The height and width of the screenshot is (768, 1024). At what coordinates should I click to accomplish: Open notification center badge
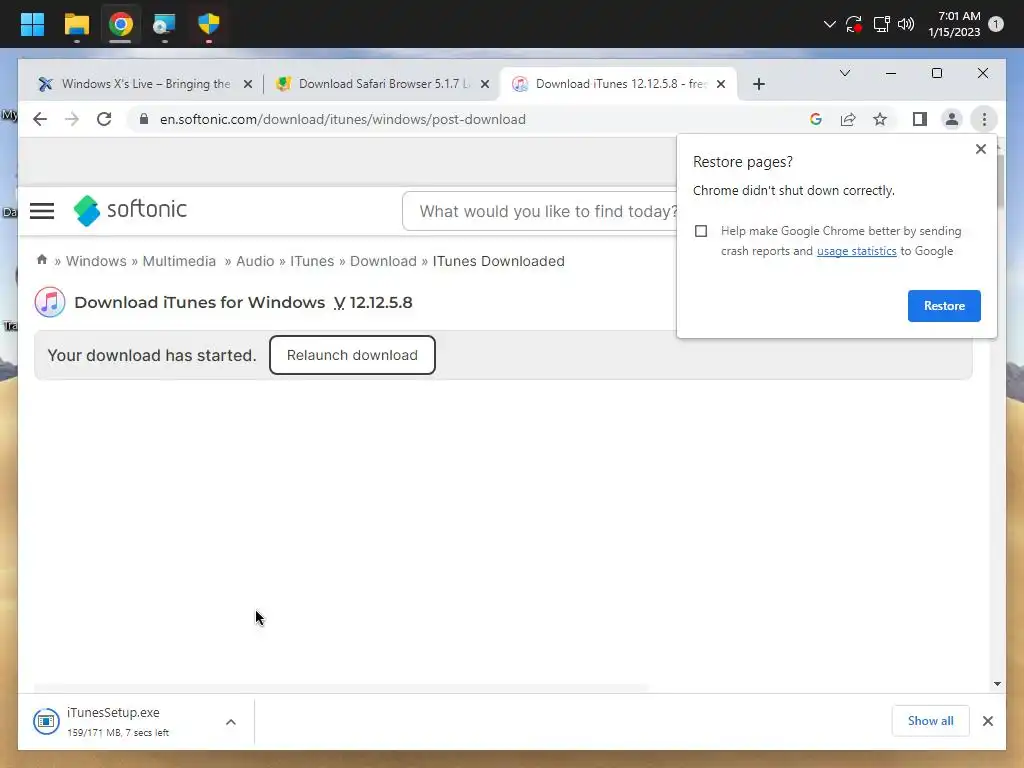[996, 24]
